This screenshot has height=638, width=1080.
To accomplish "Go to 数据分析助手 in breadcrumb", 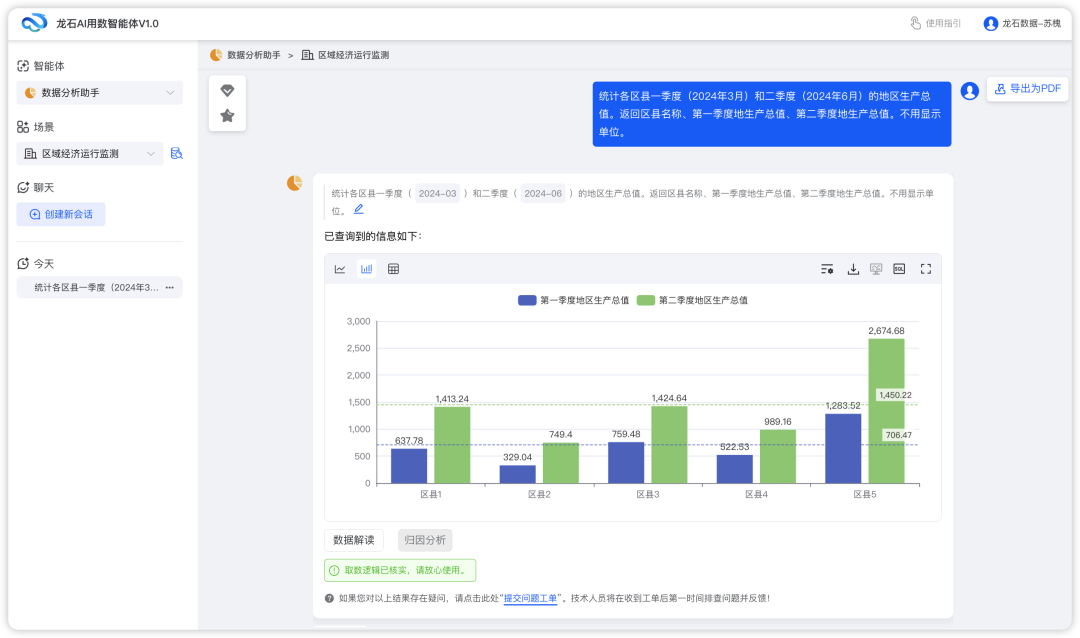I will 253,55.
